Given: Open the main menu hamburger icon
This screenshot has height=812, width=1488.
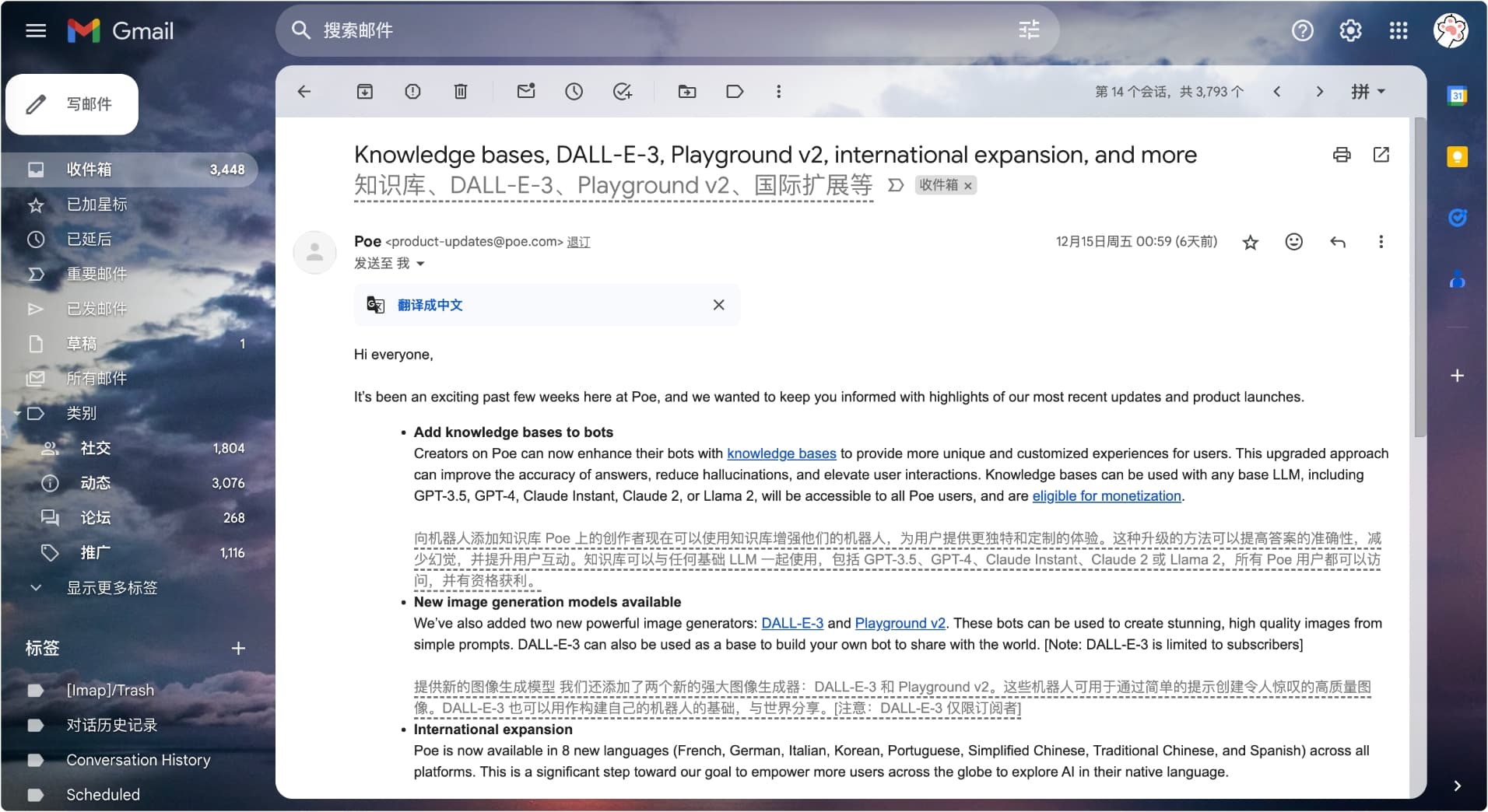Looking at the screenshot, I should pos(36,30).
